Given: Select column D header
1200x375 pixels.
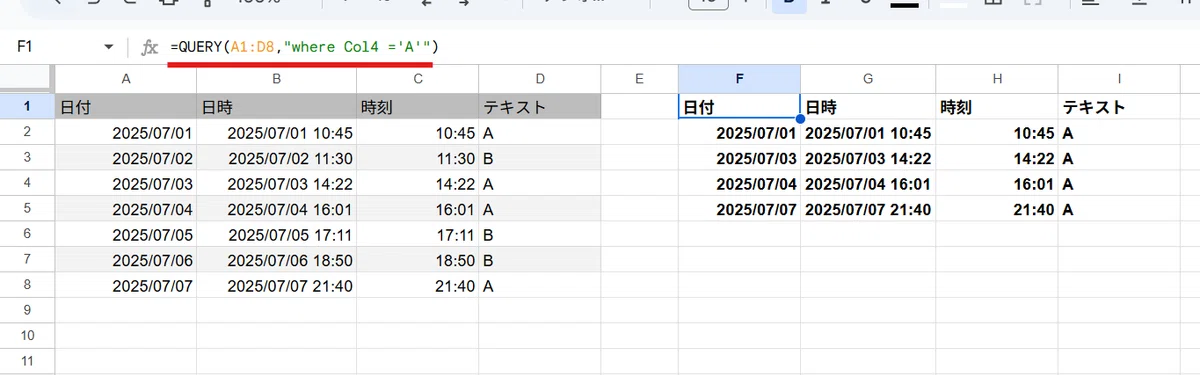Looking at the screenshot, I should (540, 79).
